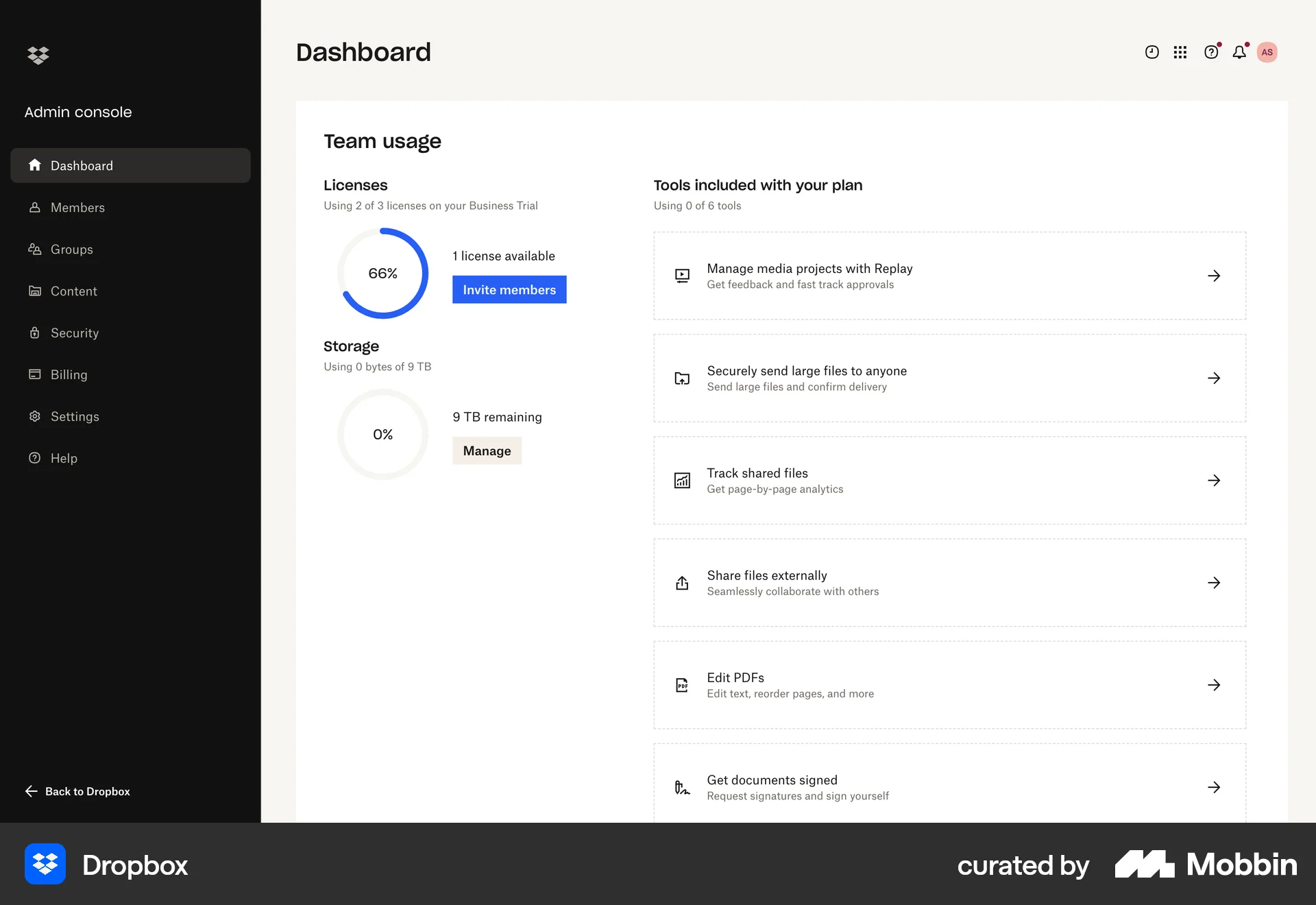Click the Back to Dropbox link

77,791
